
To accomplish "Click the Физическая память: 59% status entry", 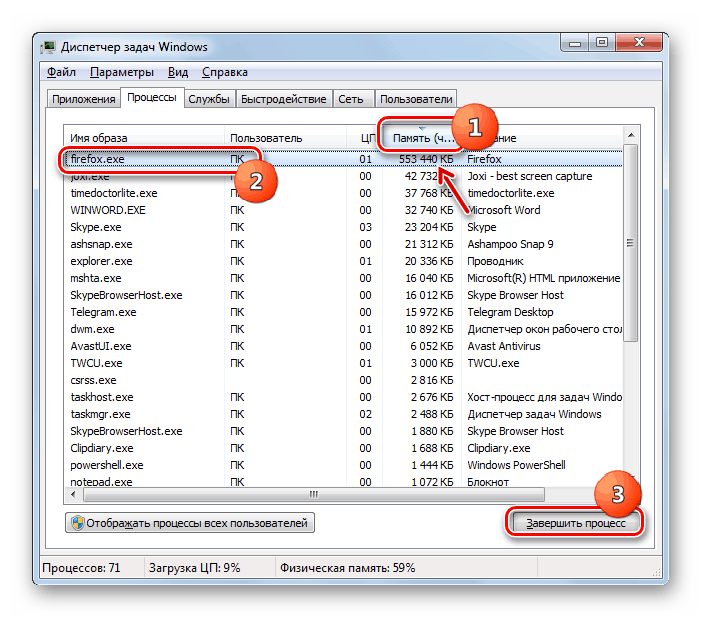I will coord(347,568).
